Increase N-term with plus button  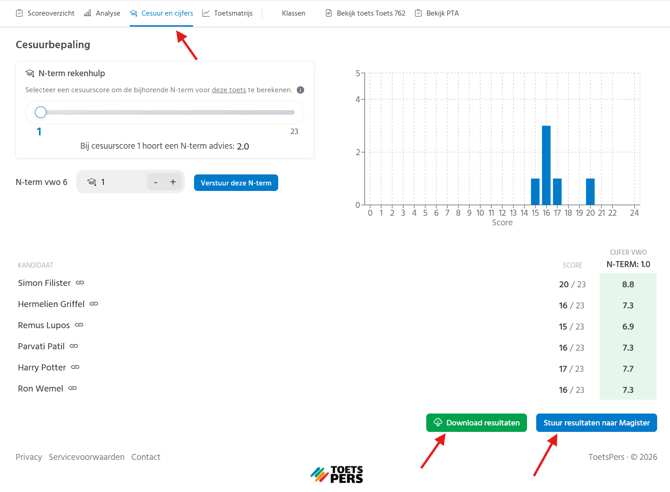(x=173, y=182)
